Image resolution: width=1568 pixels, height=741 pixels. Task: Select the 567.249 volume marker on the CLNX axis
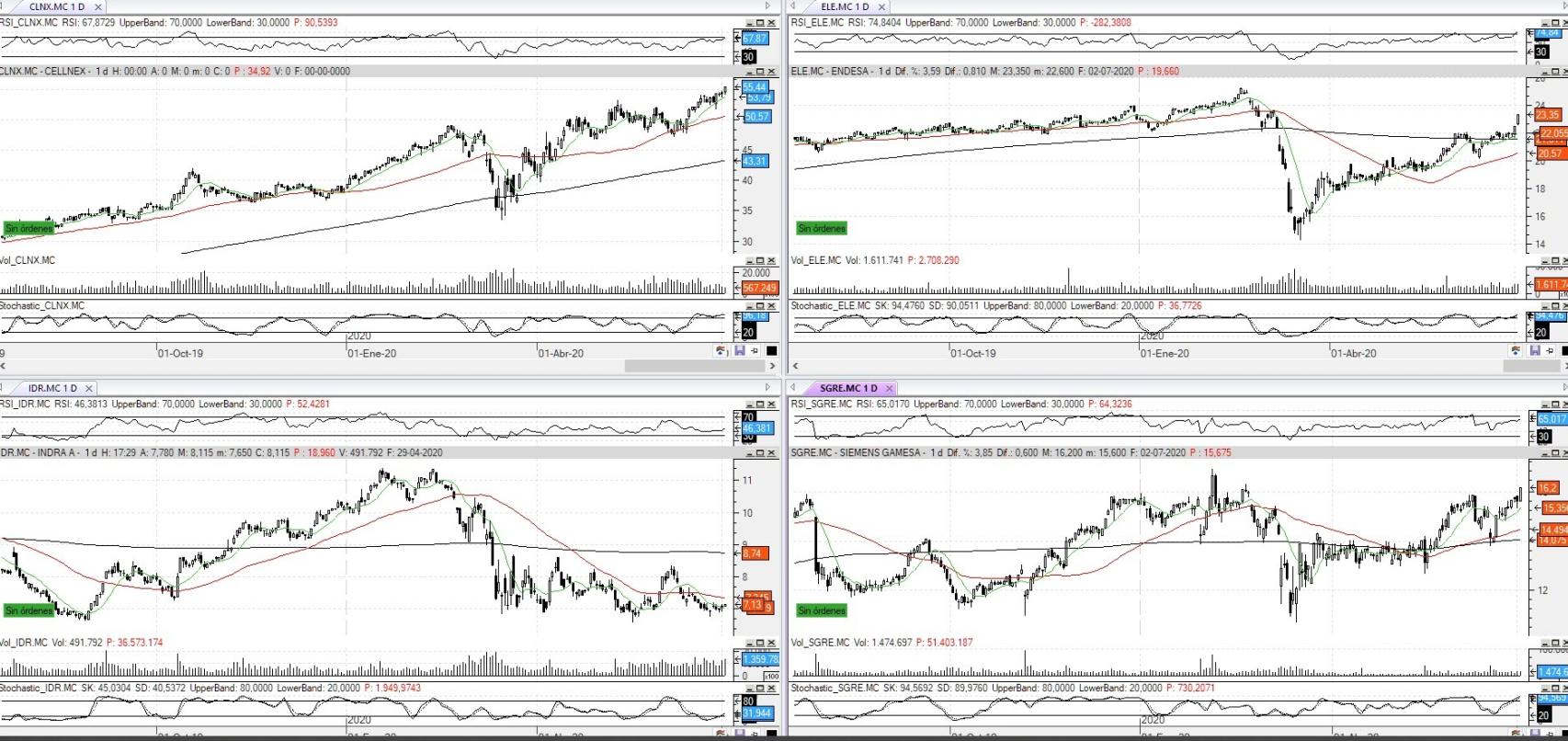[760, 288]
